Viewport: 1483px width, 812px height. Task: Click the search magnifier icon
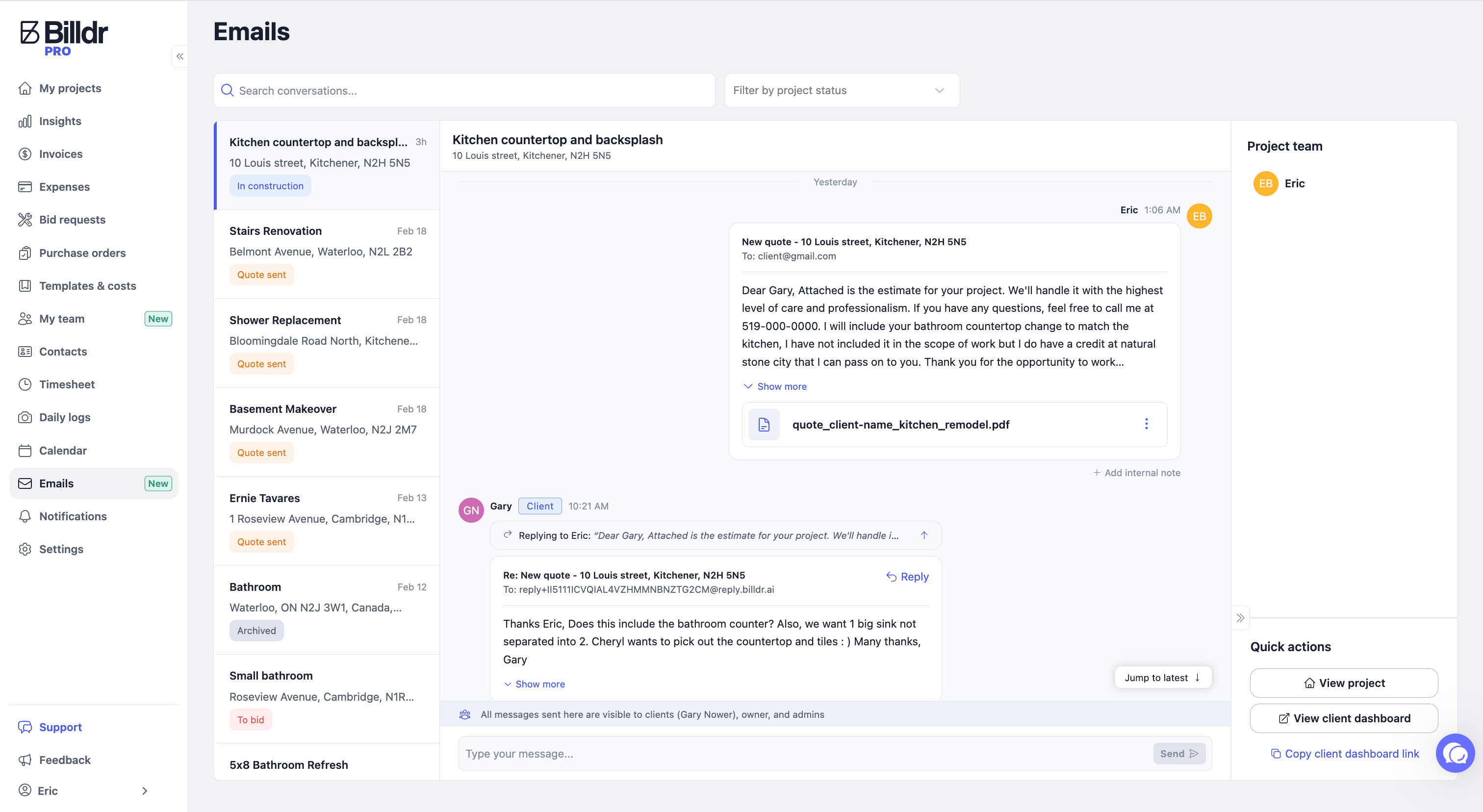coord(228,90)
